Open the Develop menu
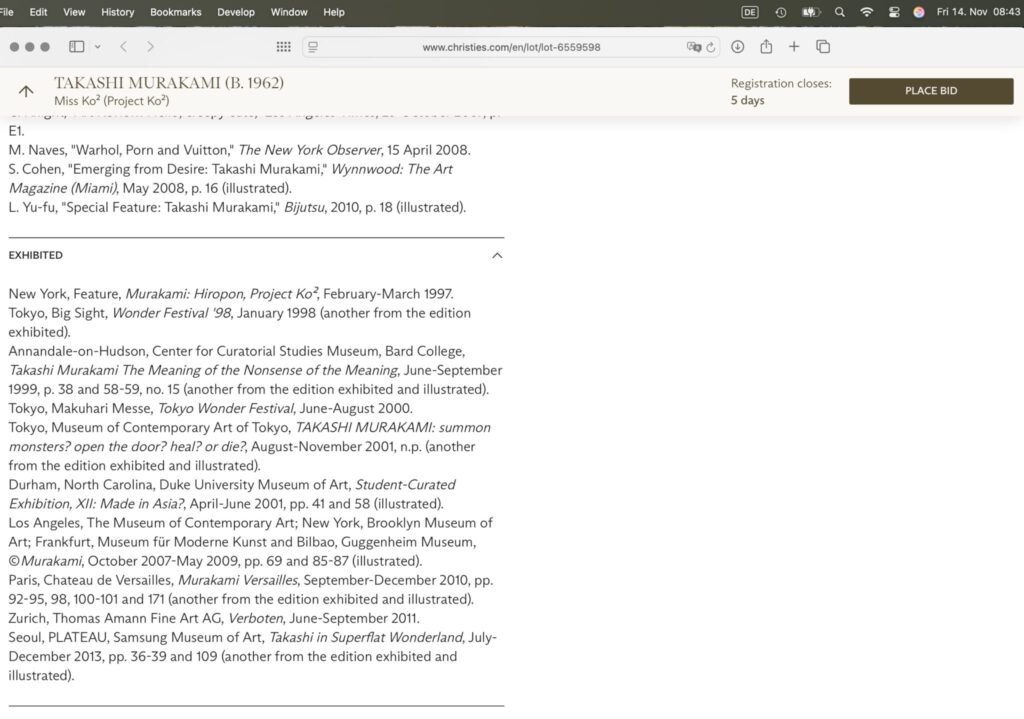The image size is (1024, 719). point(236,12)
